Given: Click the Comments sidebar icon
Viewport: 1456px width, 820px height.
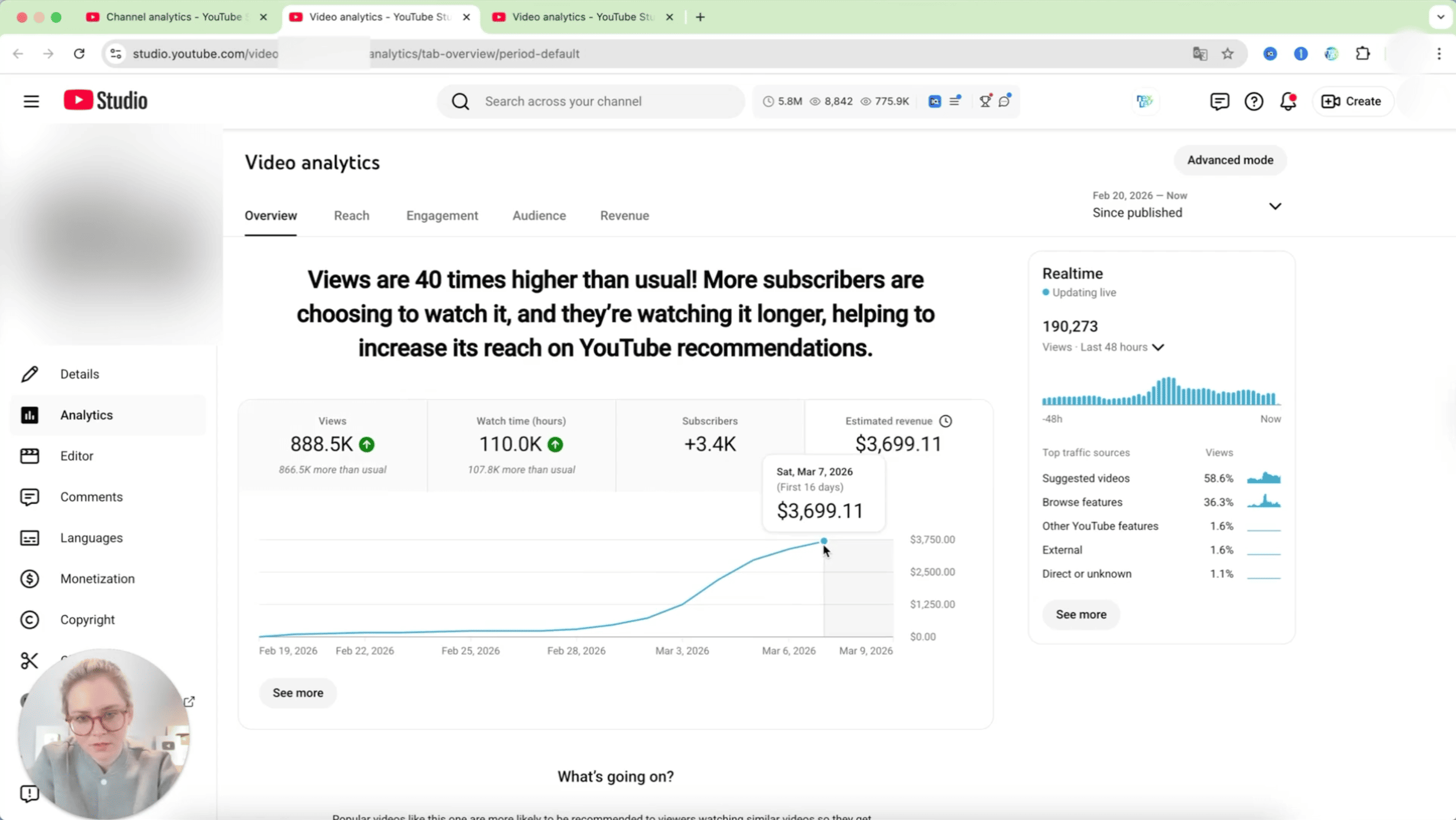Looking at the screenshot, I should pyautogui.click(x=29, y=497).
